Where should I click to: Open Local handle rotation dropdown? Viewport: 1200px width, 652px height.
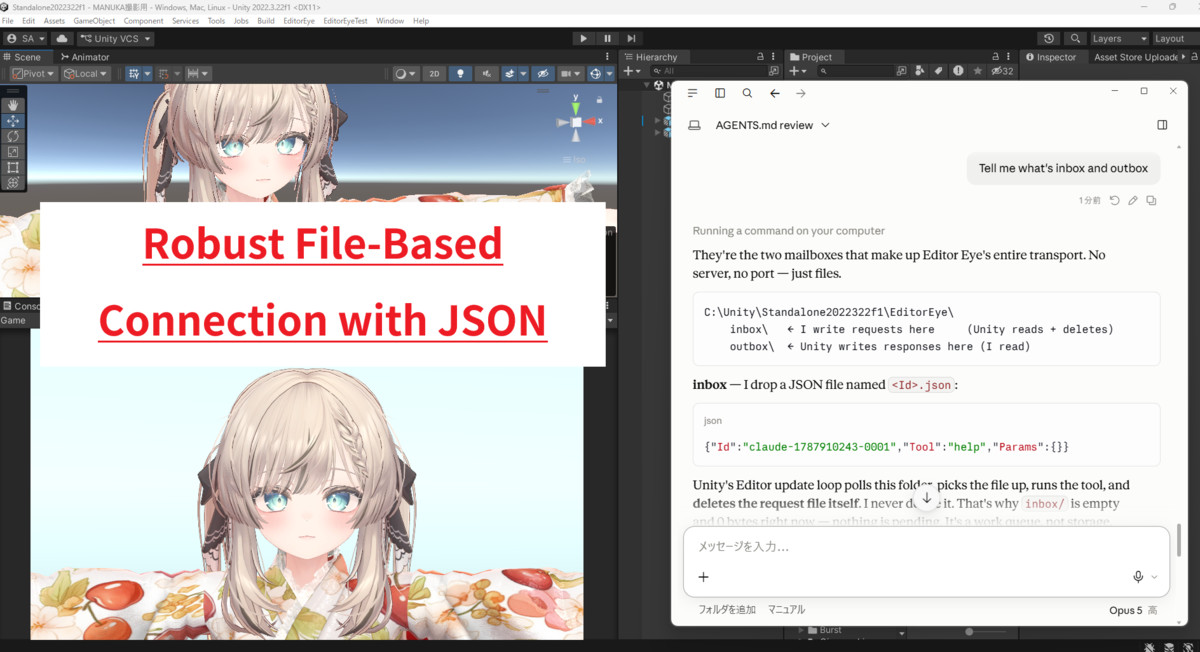click(85, 73)
